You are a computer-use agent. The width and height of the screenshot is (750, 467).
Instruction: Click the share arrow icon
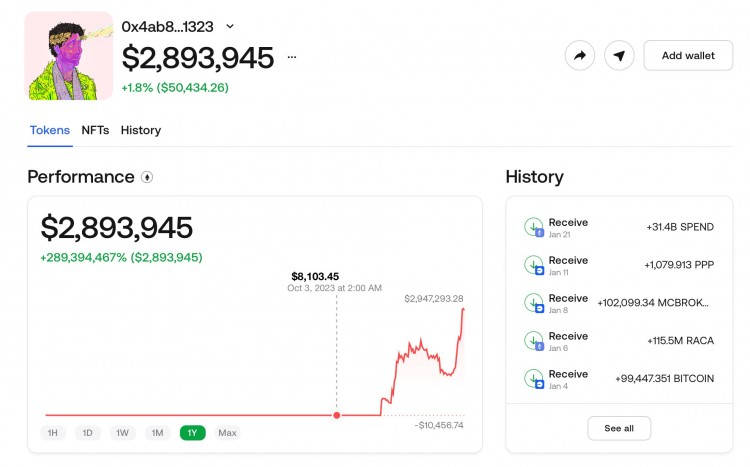(x=580, y=56)
